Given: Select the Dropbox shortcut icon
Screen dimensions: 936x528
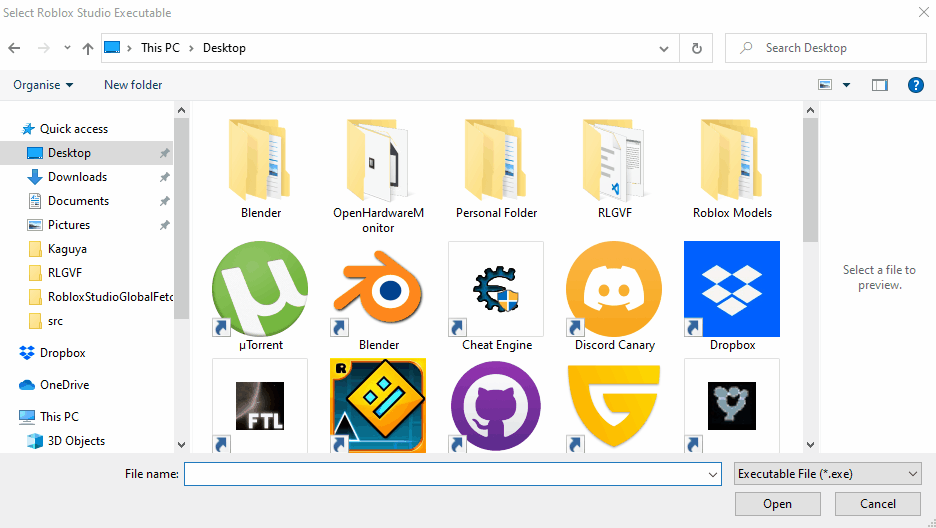Looking at the screenshot, I should pyautogui.click(x=732, y=289).
